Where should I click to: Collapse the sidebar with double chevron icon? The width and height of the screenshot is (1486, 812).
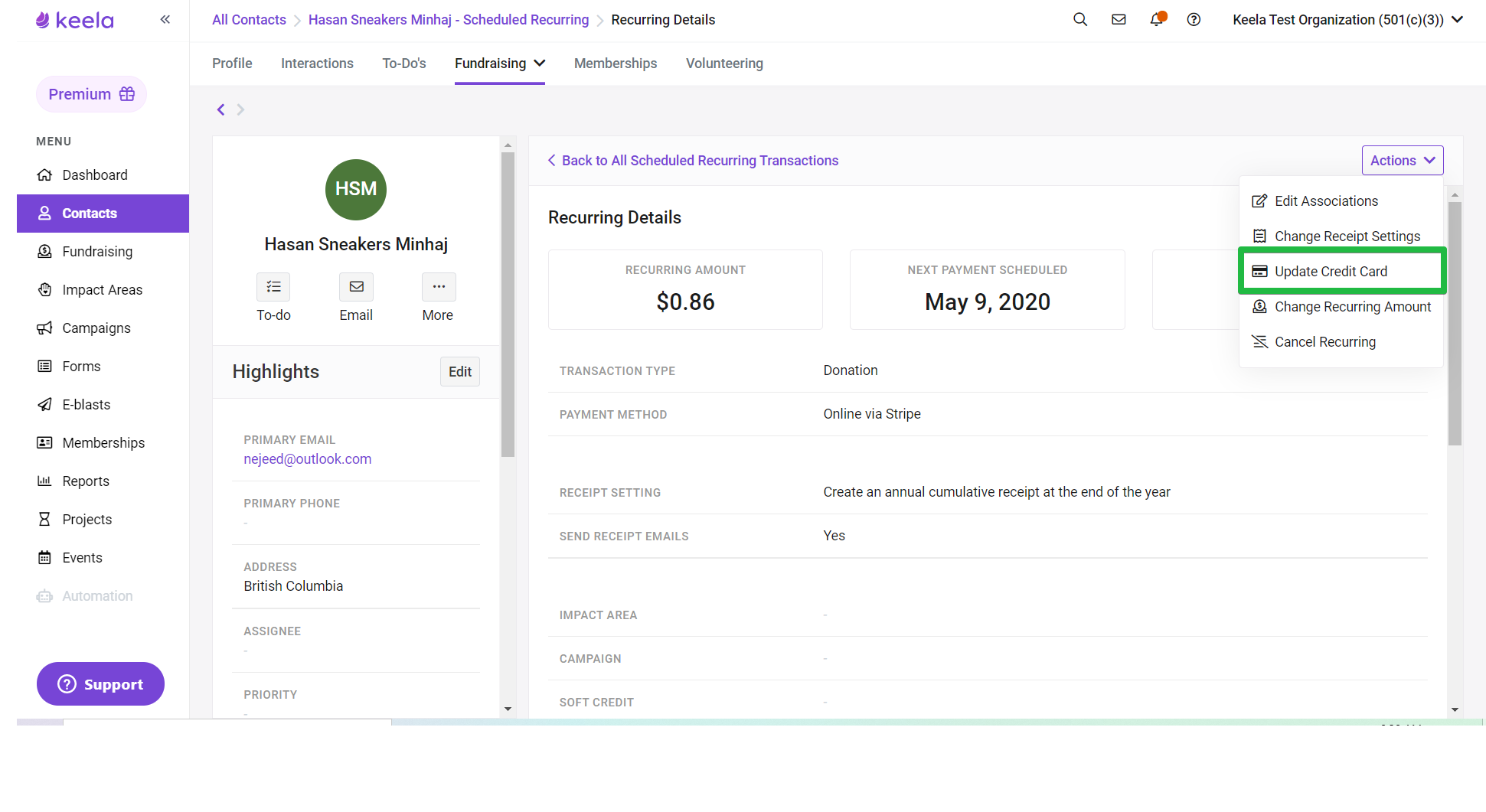(165, 20)
